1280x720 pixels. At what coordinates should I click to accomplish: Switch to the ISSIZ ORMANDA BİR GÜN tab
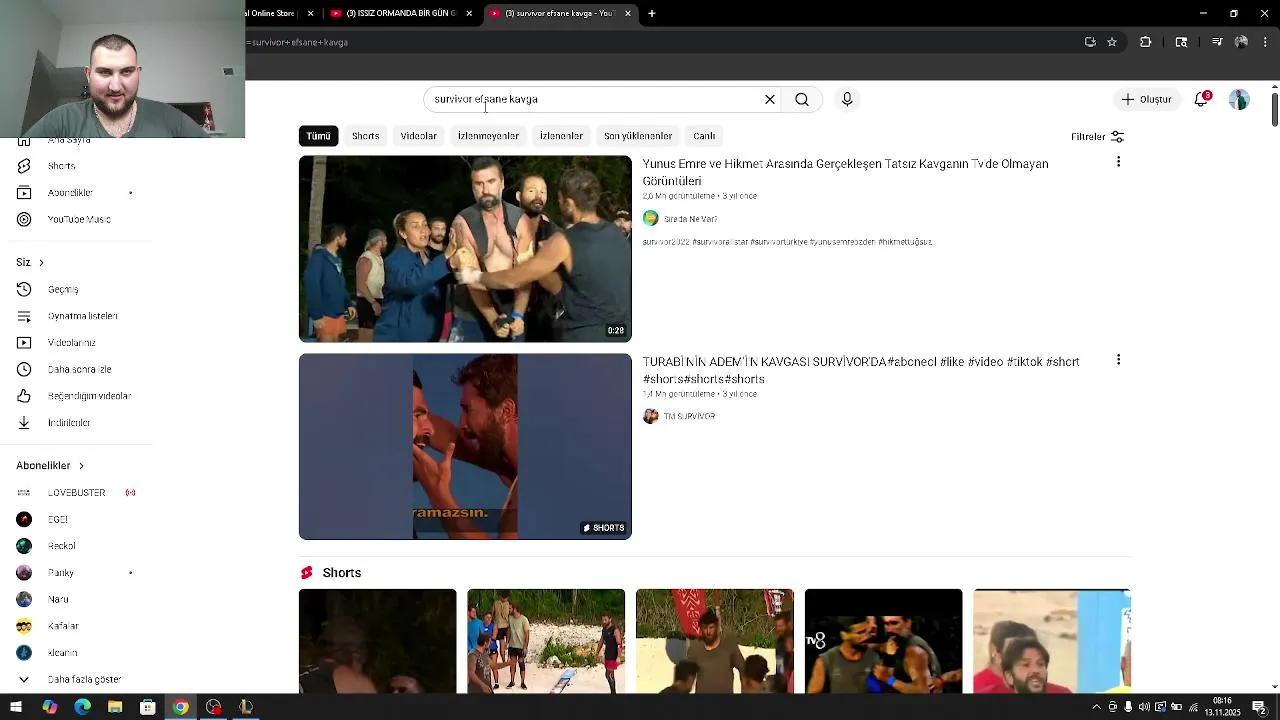pyautogui.click(x=400, y=13)
